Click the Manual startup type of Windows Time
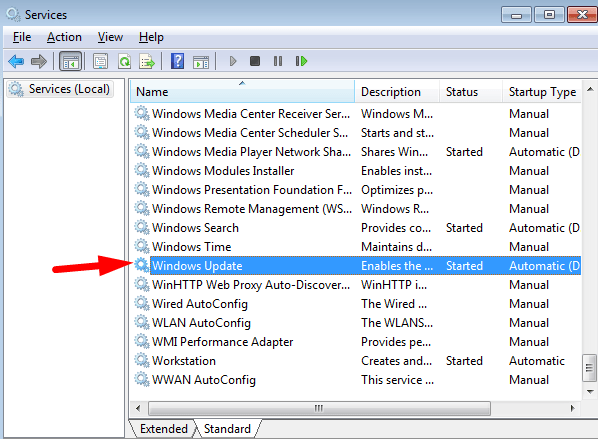598x439 pixels. point(529,247)
